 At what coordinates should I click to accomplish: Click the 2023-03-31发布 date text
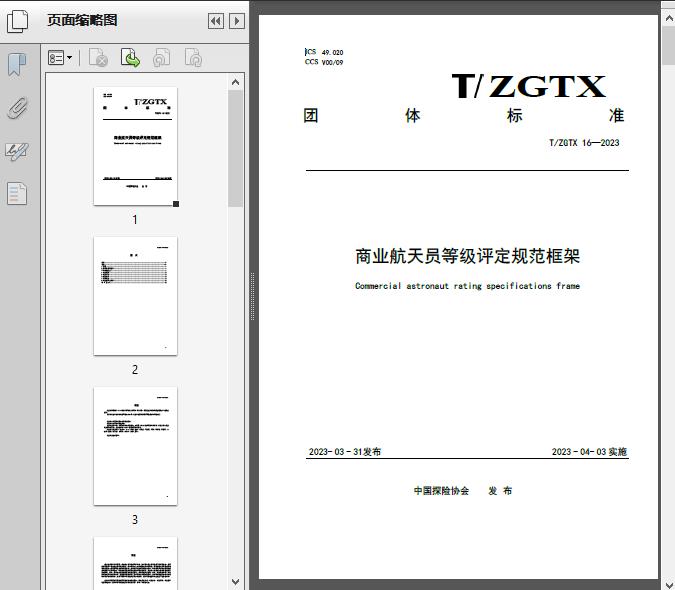tap(345, 451)
